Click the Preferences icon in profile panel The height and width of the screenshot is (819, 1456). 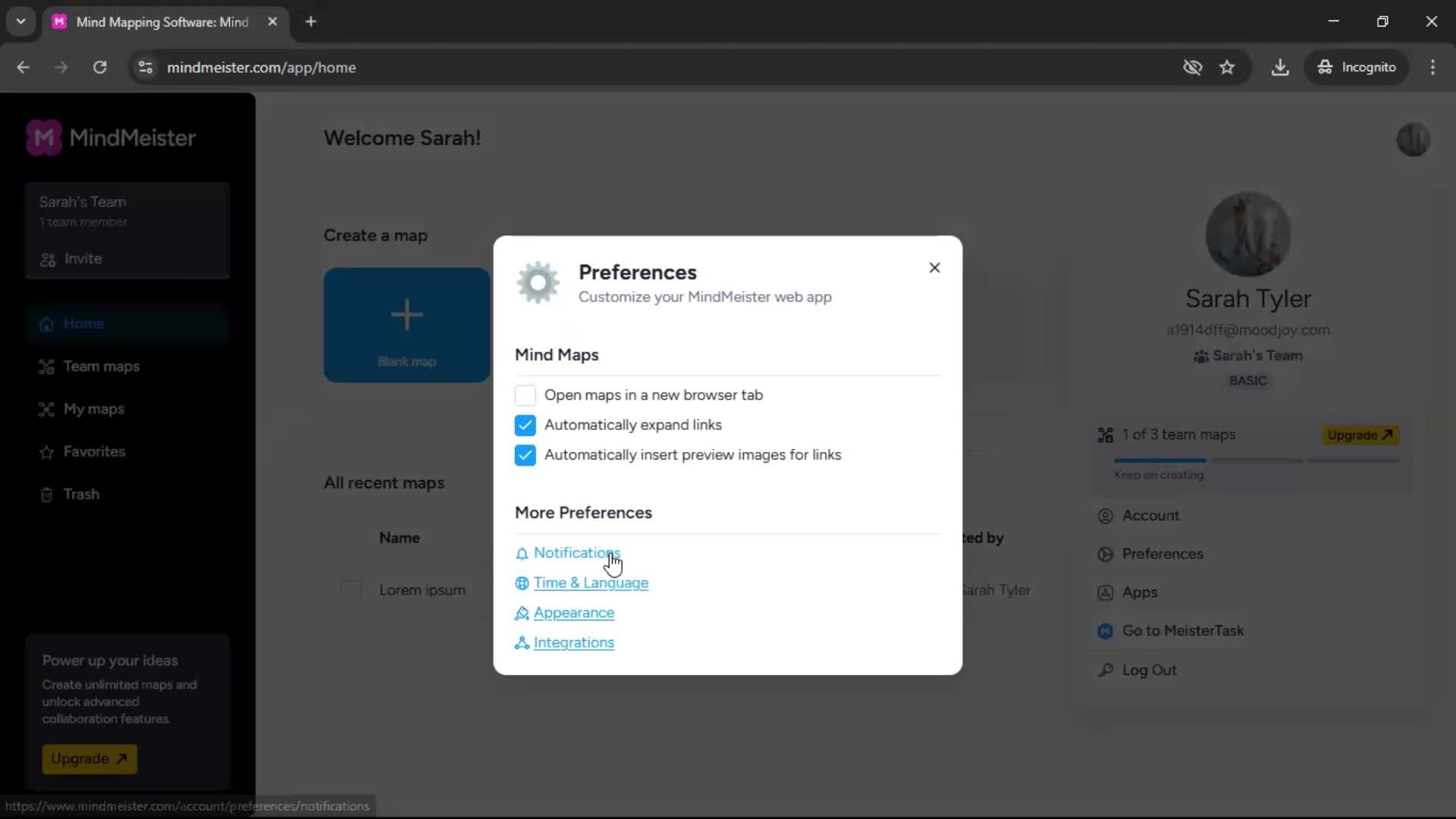pyautogui.click(x=1105, y=554)
